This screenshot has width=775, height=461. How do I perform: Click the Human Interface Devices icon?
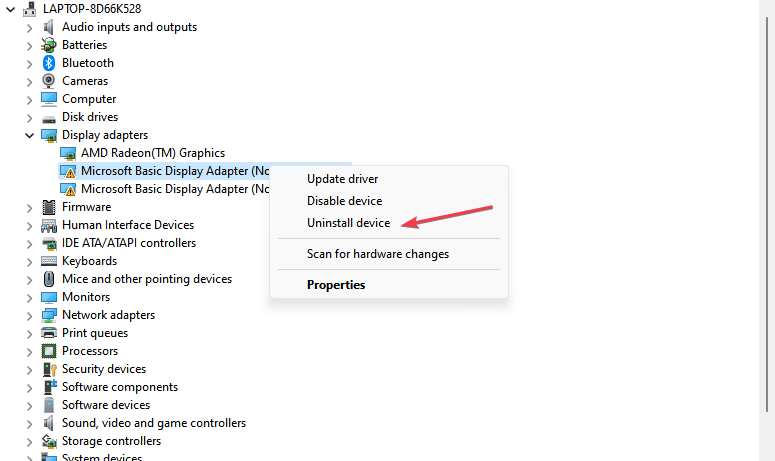pos(48,225)
